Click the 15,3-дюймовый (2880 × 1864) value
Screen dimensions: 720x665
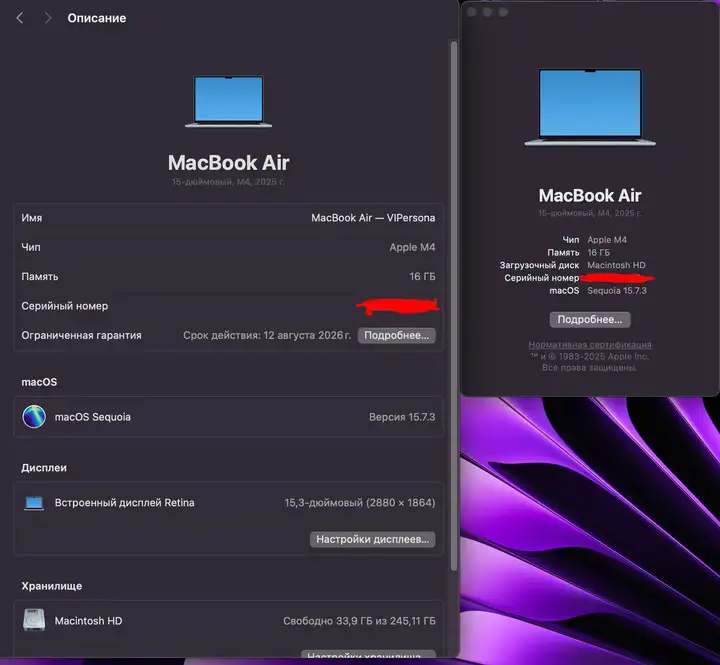(x=360, y=503)
